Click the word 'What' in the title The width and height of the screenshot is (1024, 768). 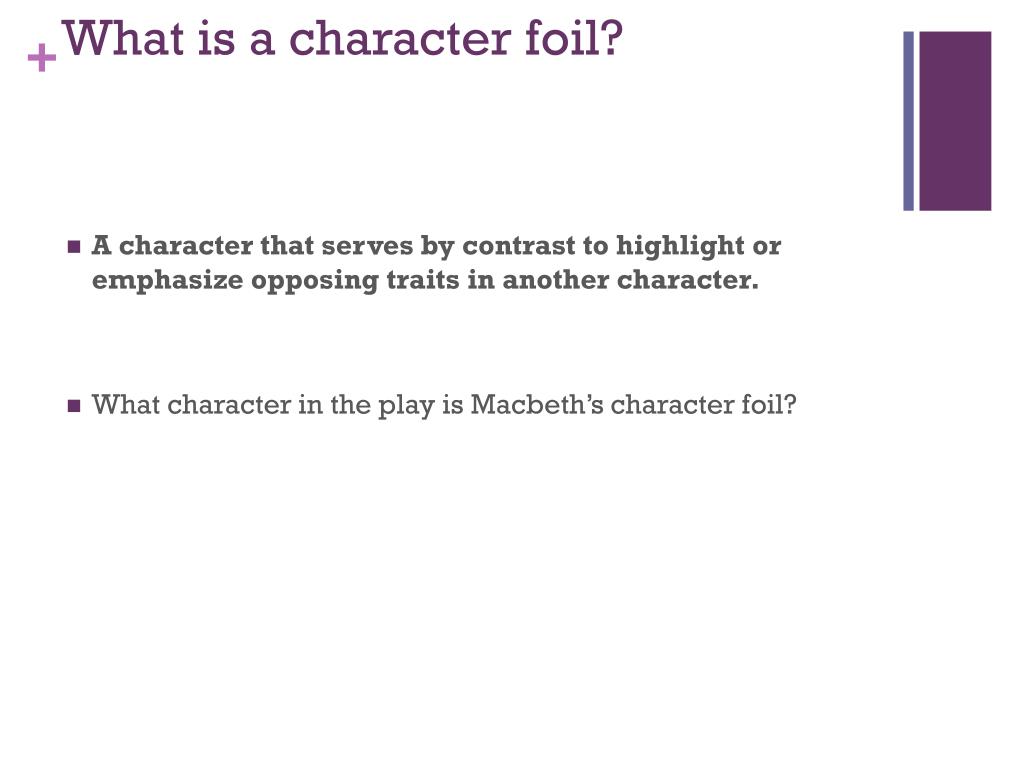tap(122, 38)
